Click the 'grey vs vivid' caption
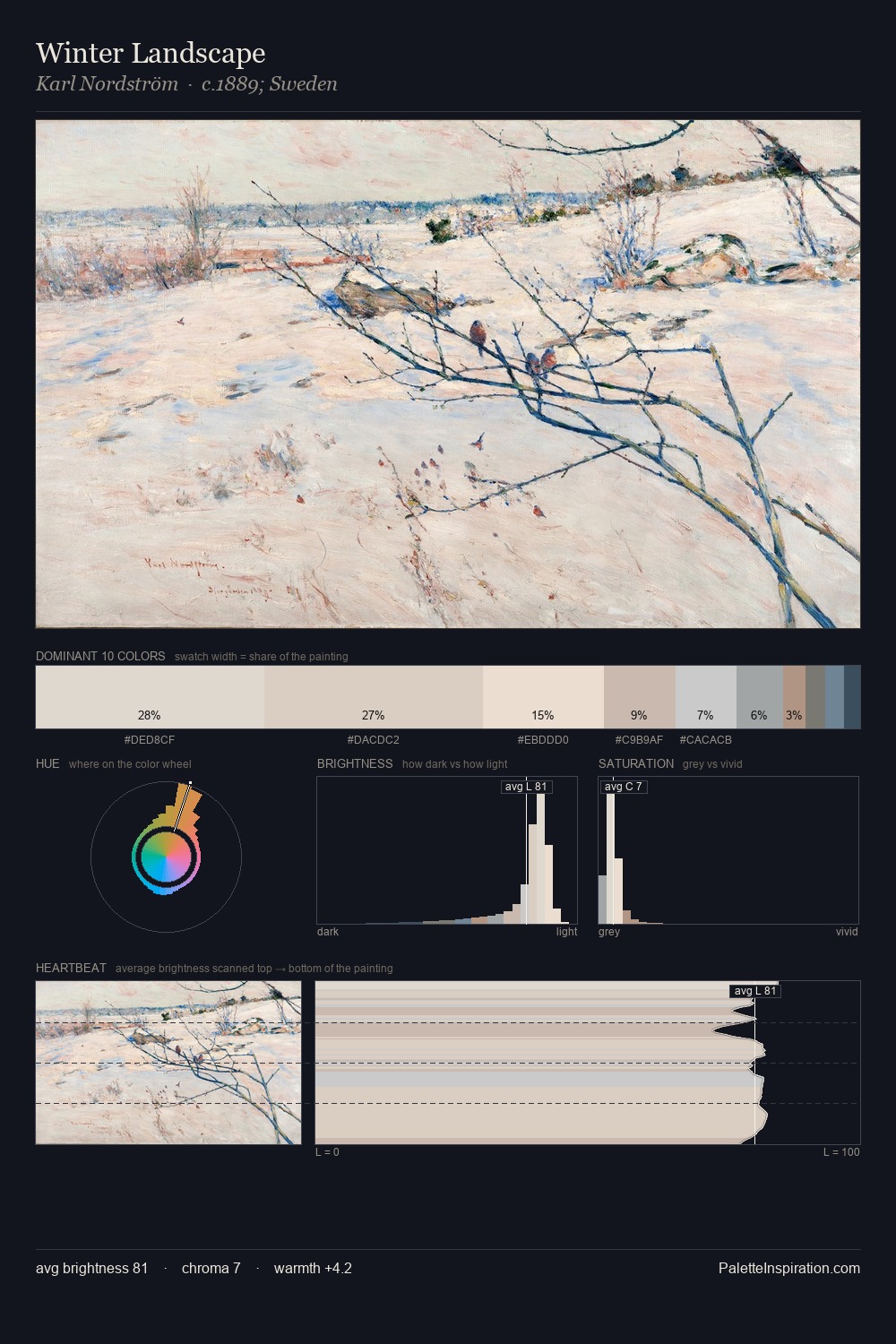Image resolution: width=896 pixels, height=1344 pixels. click(712, 764)
